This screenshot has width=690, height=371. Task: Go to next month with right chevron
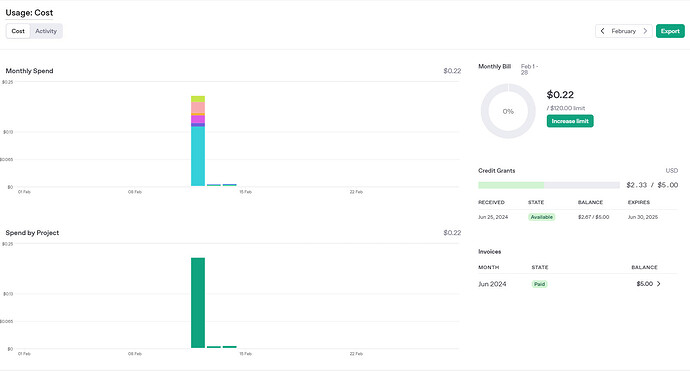645,31
